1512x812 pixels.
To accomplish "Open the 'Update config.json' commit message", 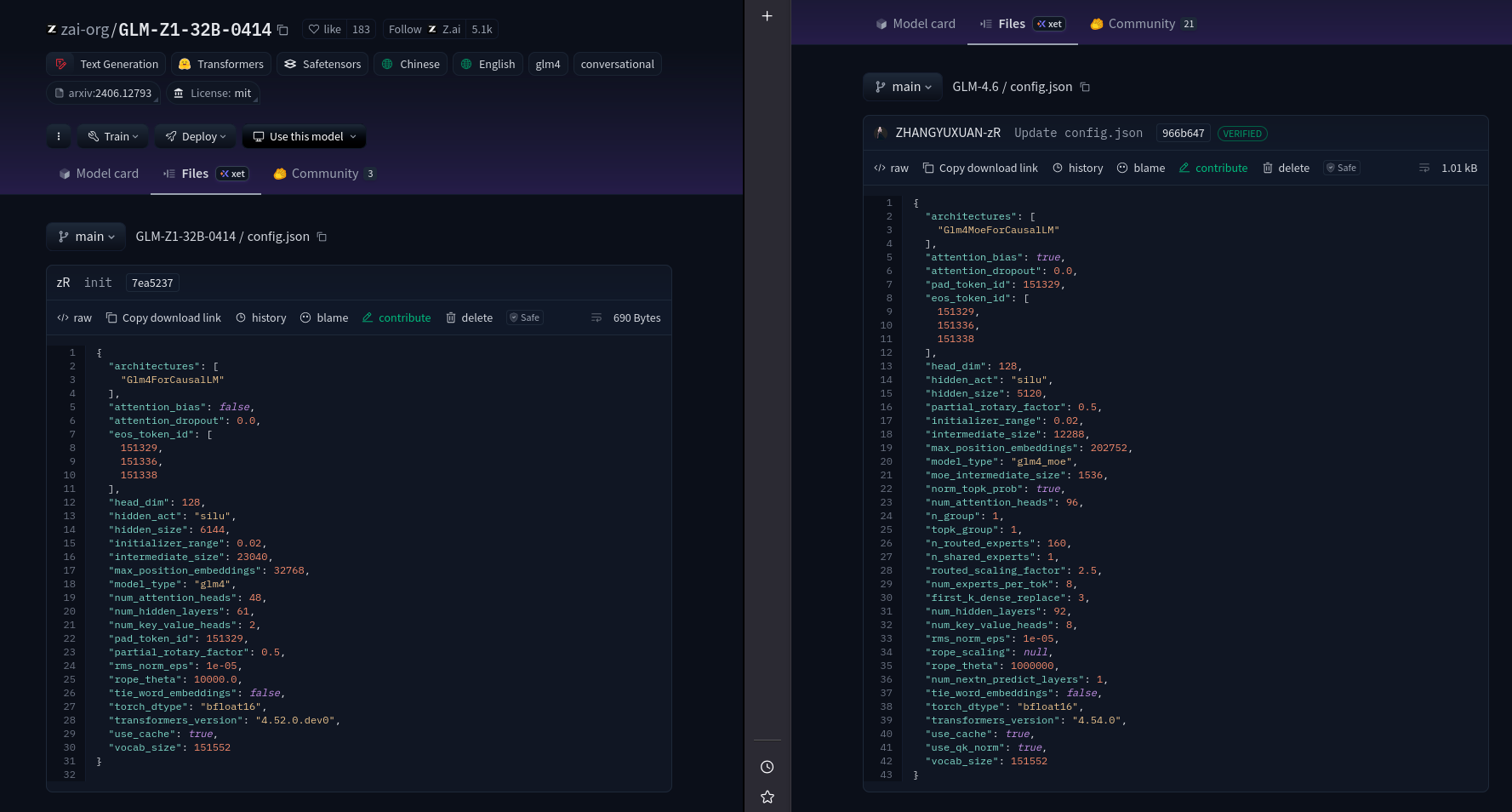I will point(1078,133).
